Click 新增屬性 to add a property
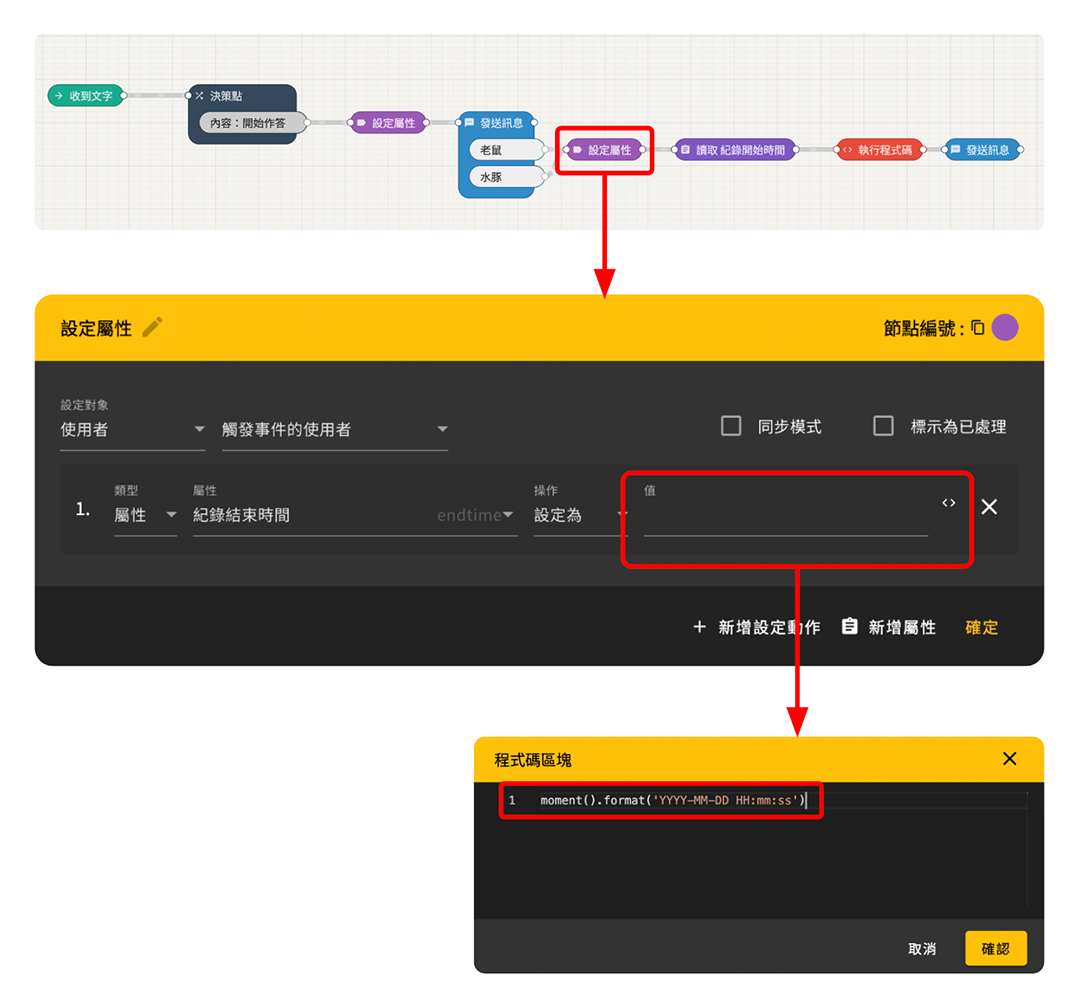This screenshot has height=997, width=1080. 889,627
